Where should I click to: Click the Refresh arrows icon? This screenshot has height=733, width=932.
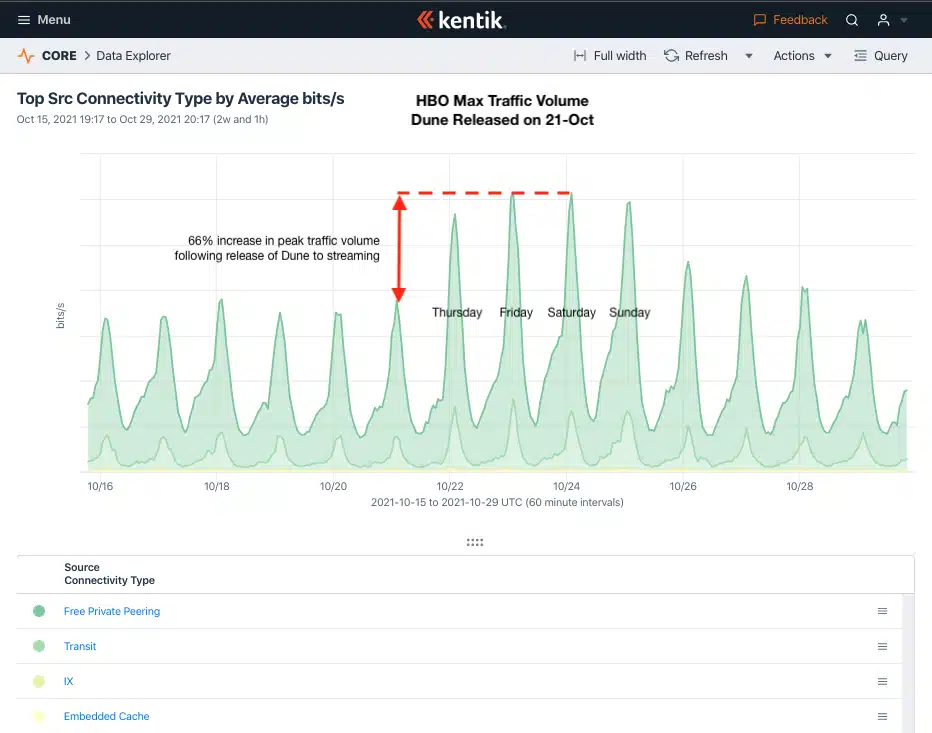coord(672,56)
